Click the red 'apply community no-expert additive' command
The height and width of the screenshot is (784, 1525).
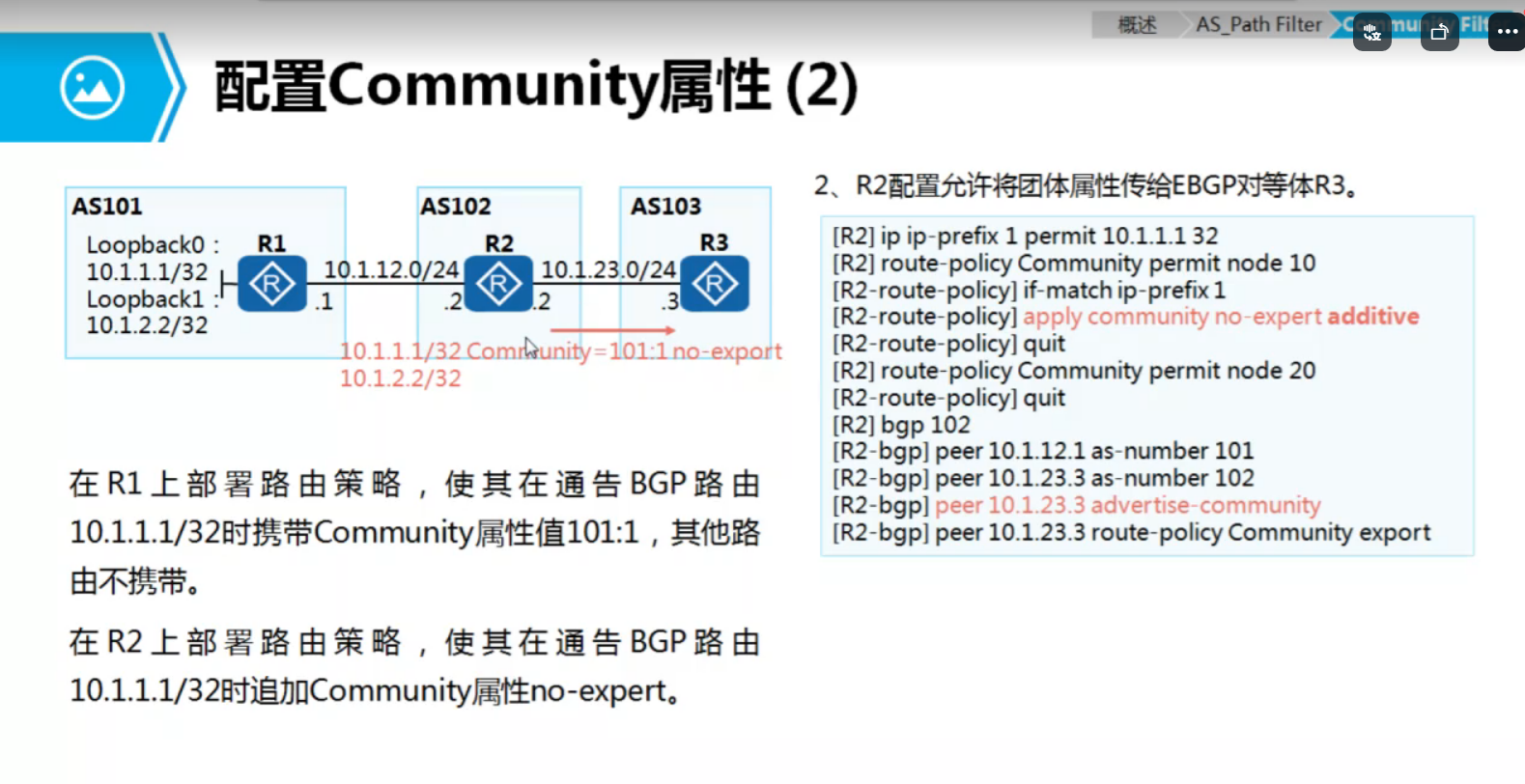[x=1222, y=317]
